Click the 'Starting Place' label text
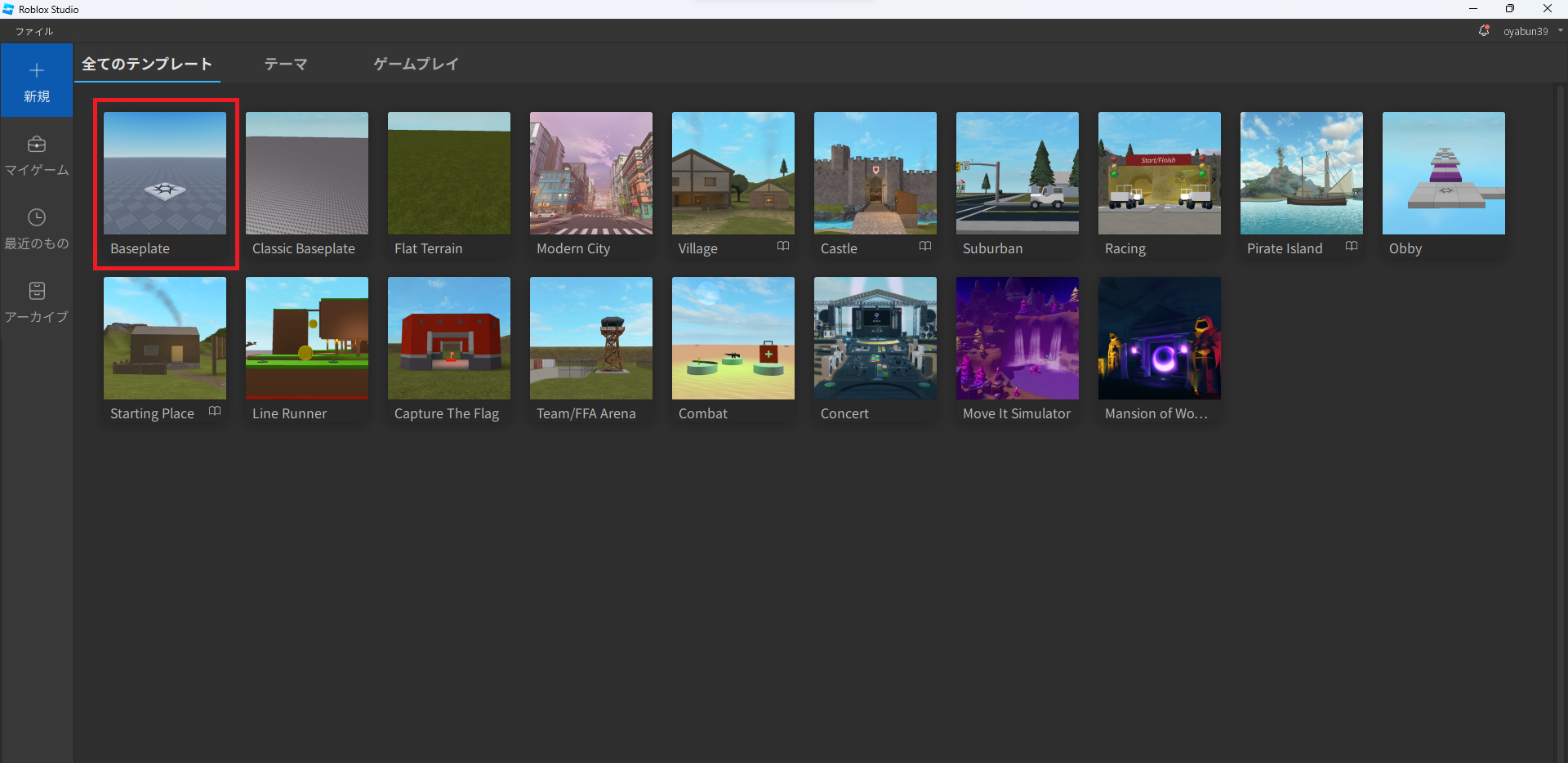 click(x=152, y=413)
